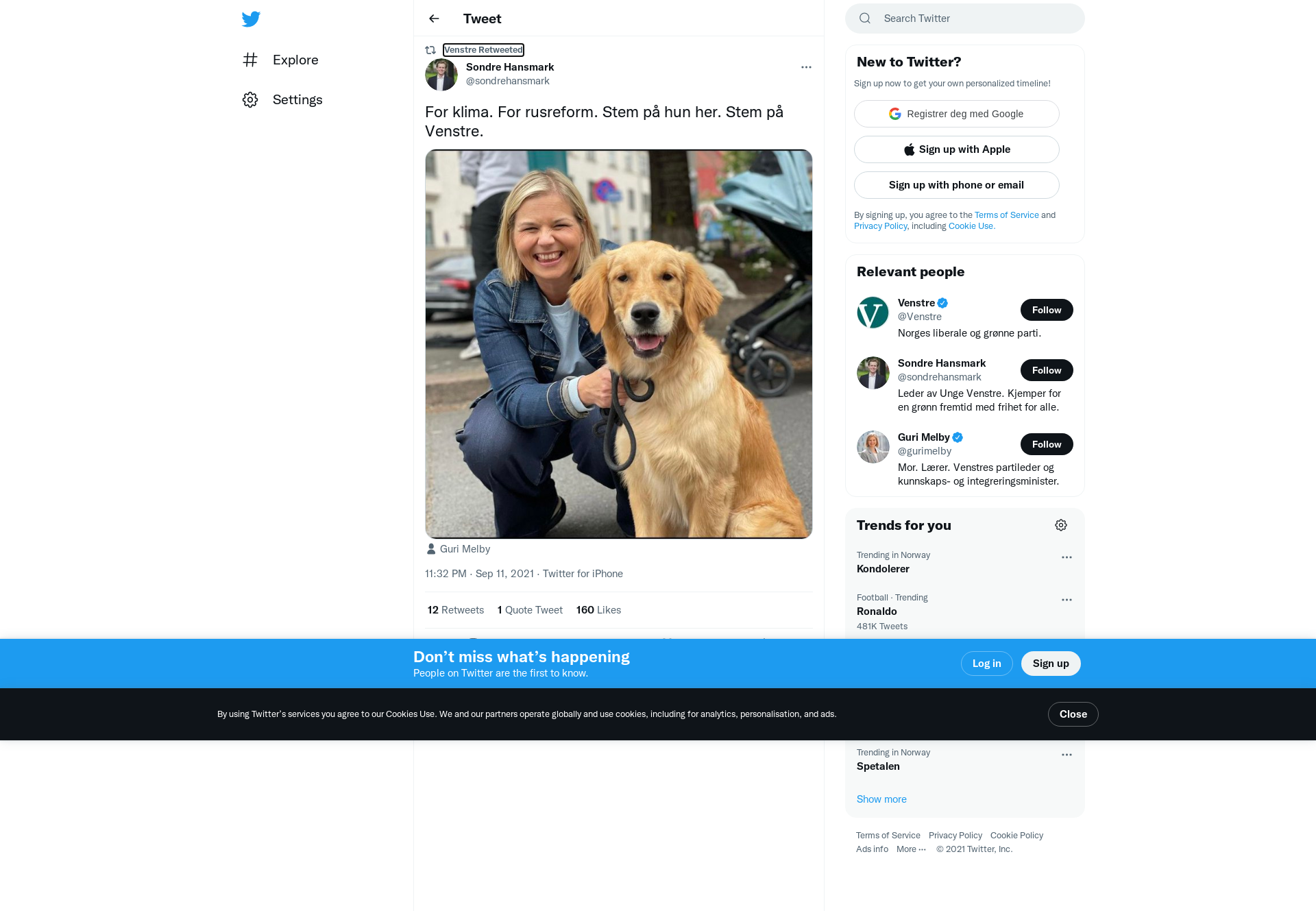
Task: View the 12 Retweets list
Action: pyautogui.click(x=456, y=610)
